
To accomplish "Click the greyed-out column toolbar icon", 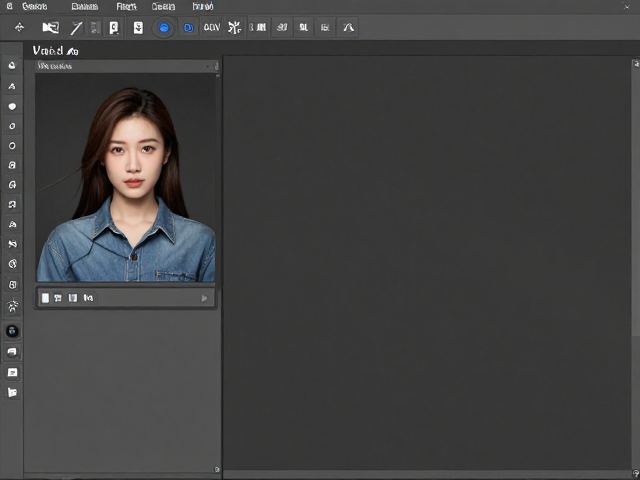I will tap(95, 27).
